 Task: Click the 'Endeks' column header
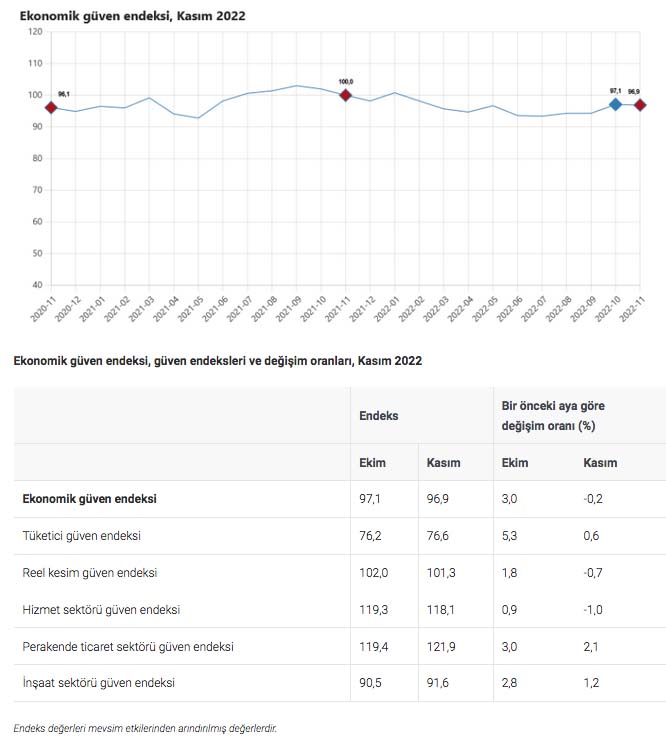click(379, 415)
